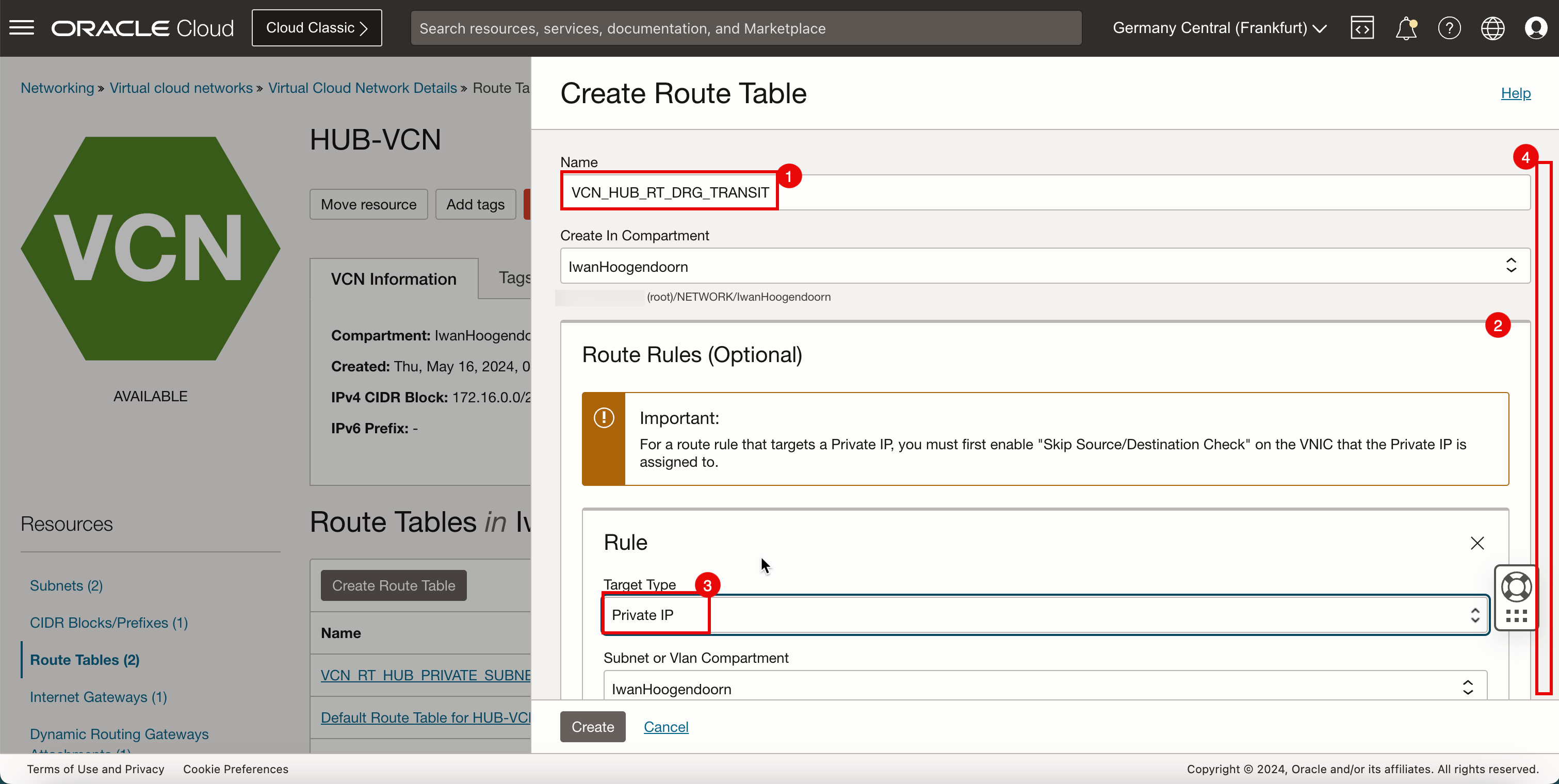This screenshot has width=1559, height=784.
Task: Click the user profile avatar icon
Action: (1537, 28)
